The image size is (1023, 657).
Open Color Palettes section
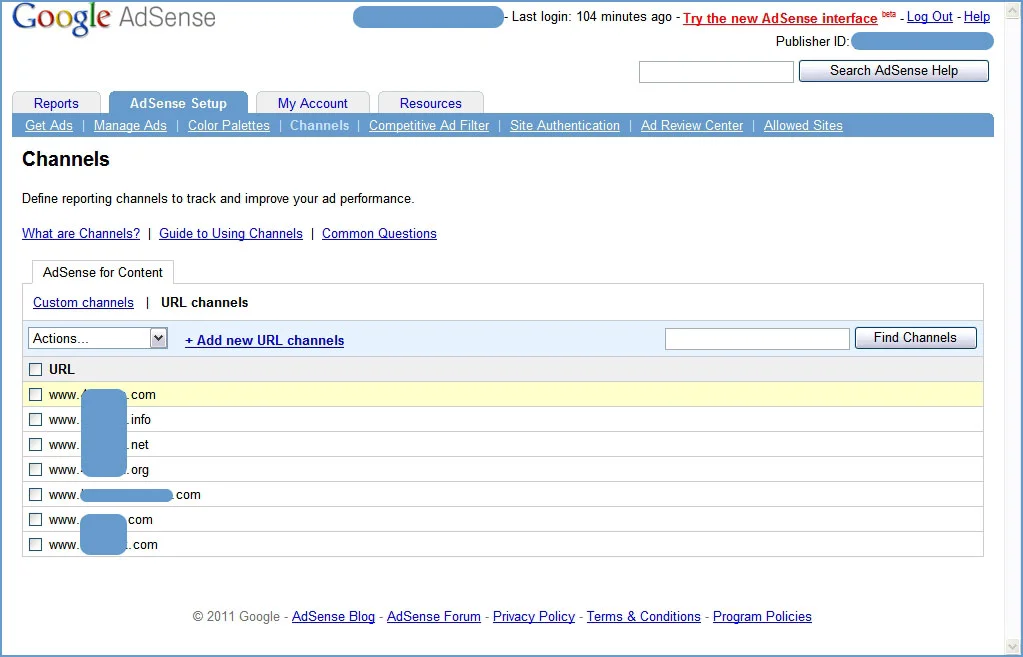coord(228,126)
